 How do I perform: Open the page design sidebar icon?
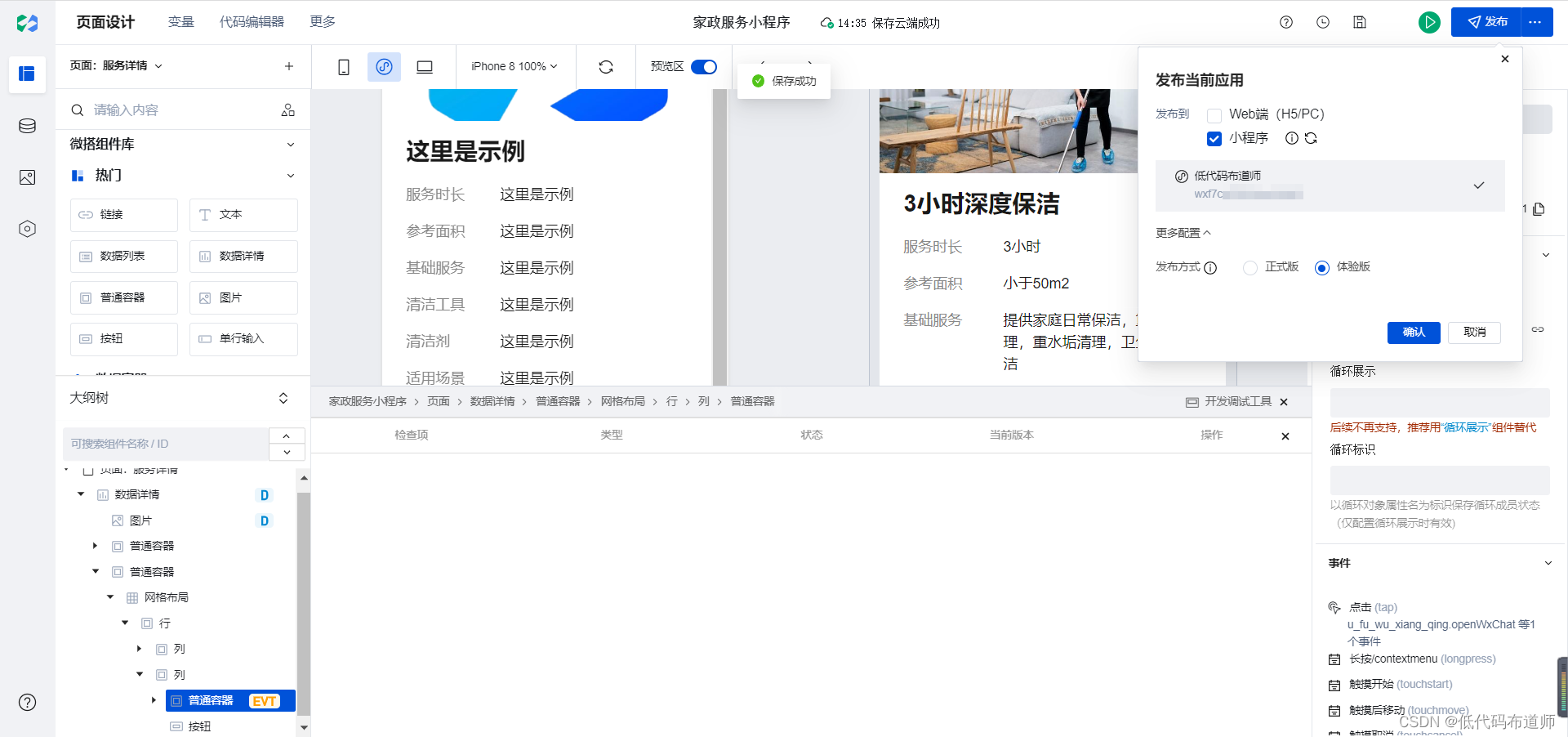pyautogui.click(x=27, y=74)
